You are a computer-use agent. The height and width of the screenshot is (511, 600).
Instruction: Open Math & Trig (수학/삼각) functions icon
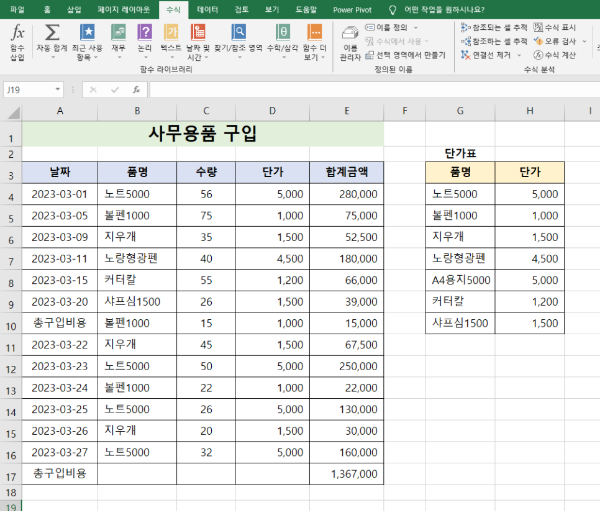(283, 32)
